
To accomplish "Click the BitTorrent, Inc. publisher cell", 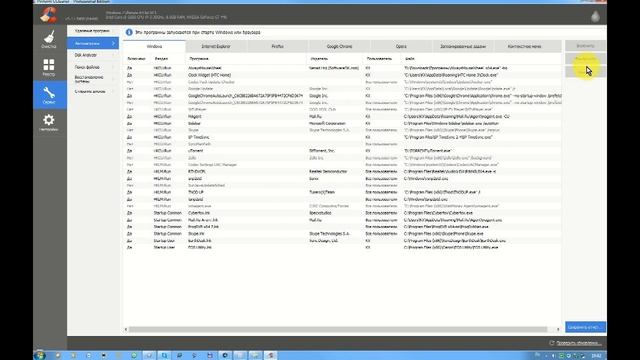I will (322, 151).
